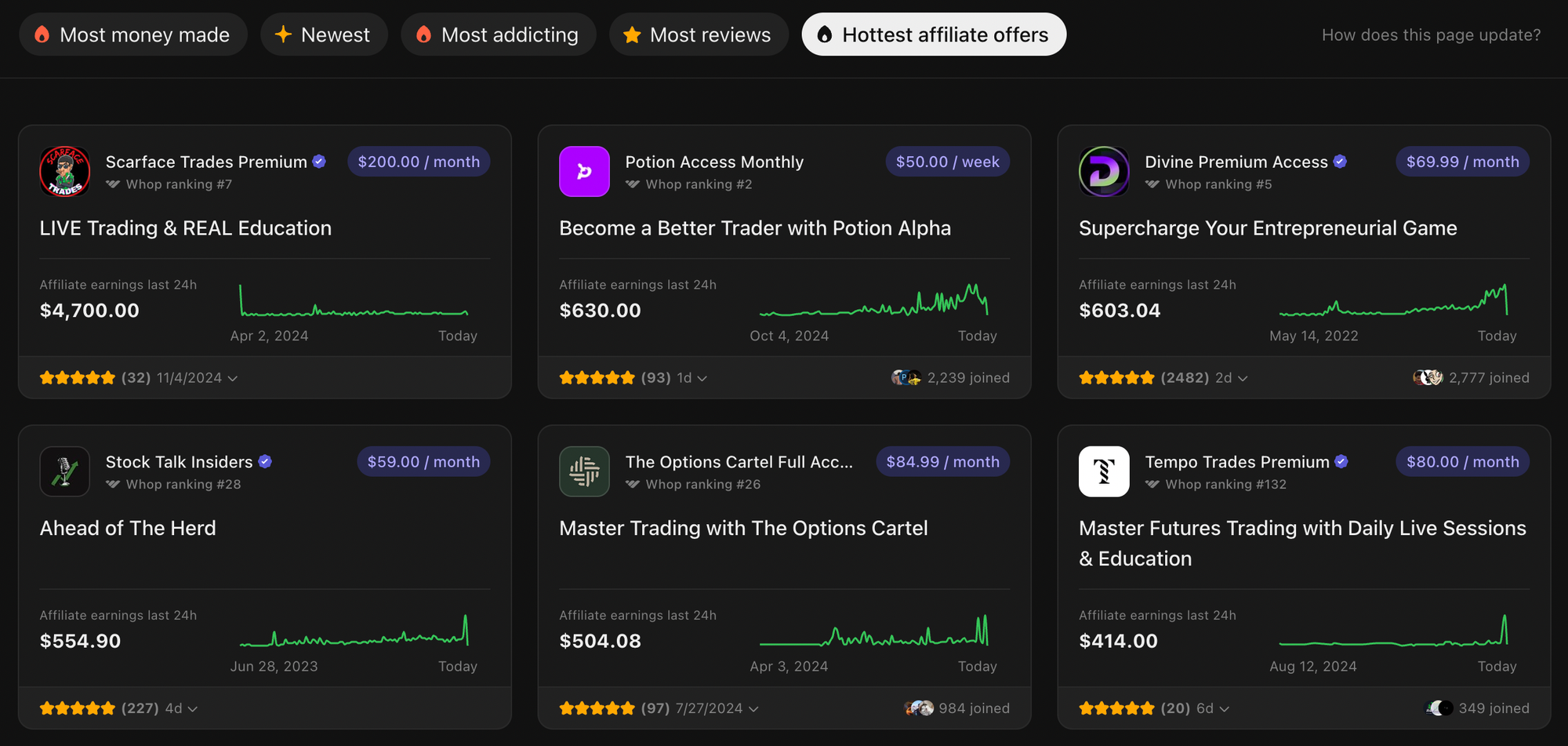Click the Tempo Trades earnings sparkline chart
The height and width of the screenshot is (746, 1568).
point(1393,630)
